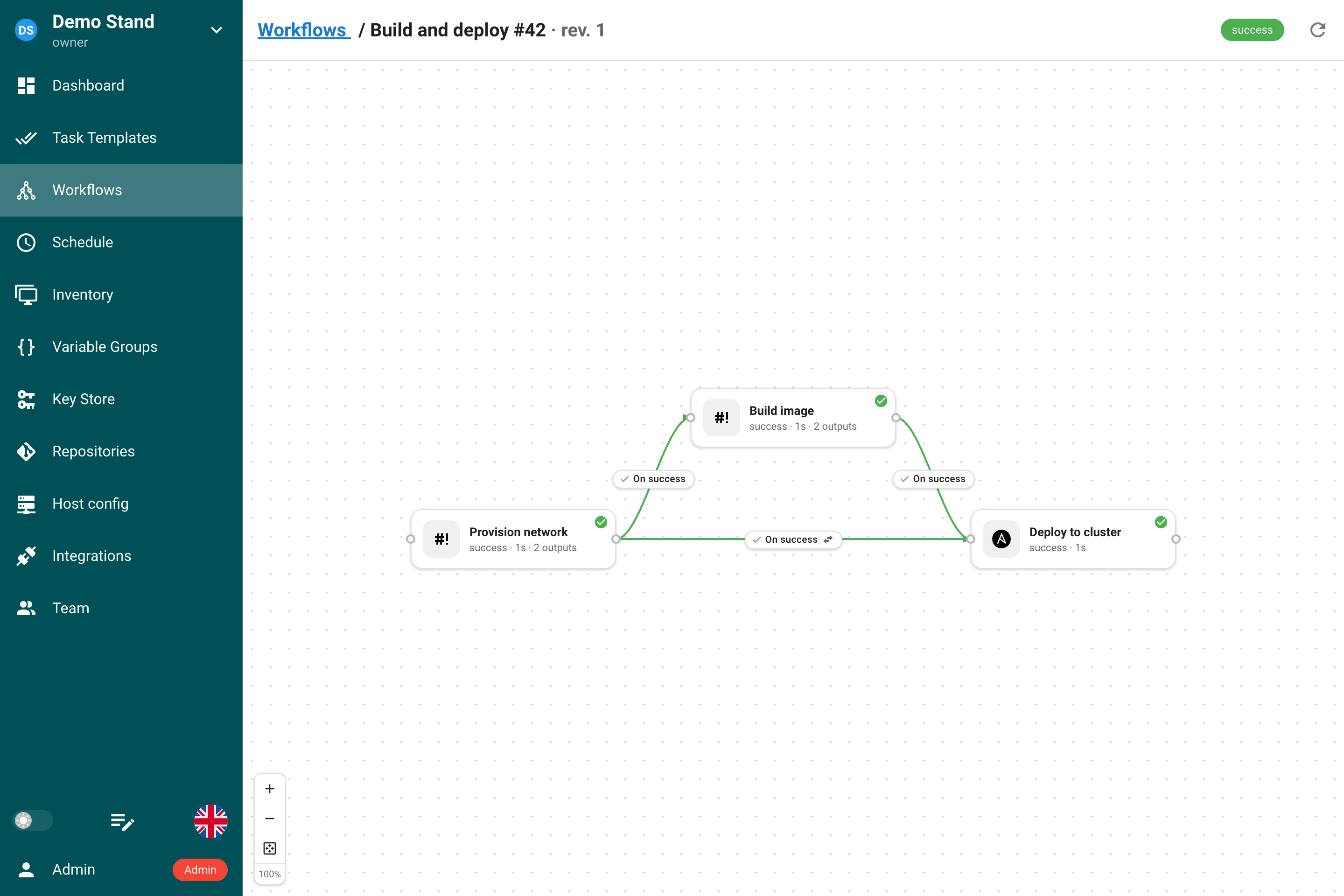
Task: Open Key Store in the sidebar
Action: click(x=121, y=399)
